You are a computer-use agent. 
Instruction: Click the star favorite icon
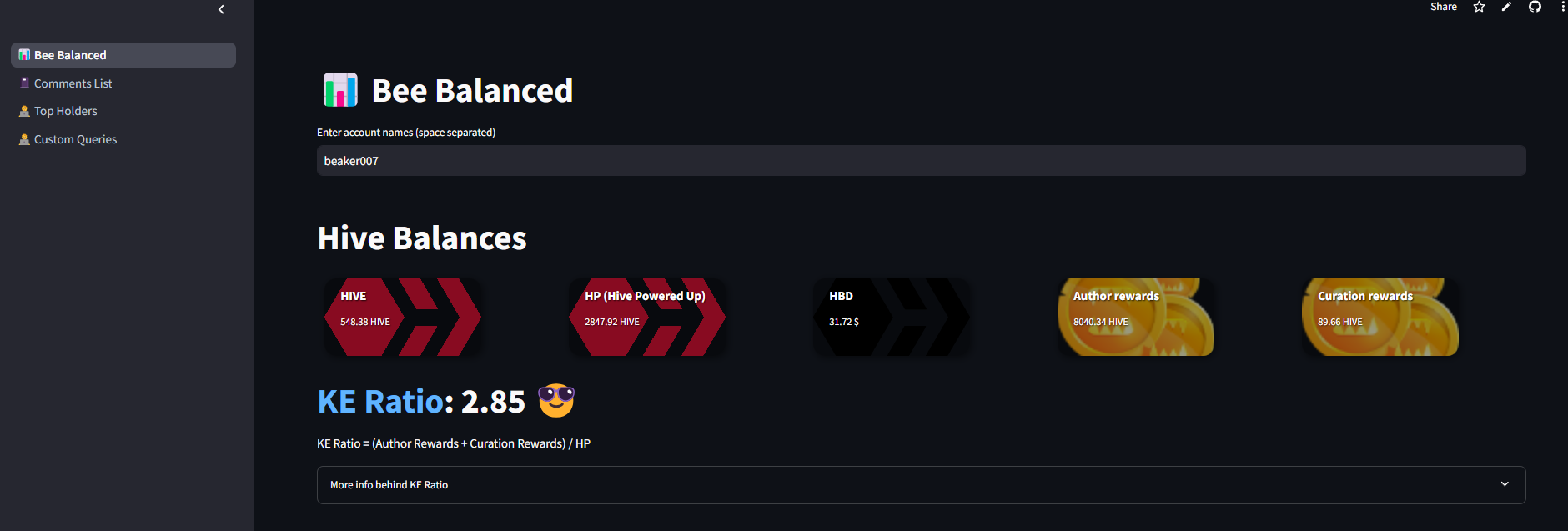point(1479,7)
